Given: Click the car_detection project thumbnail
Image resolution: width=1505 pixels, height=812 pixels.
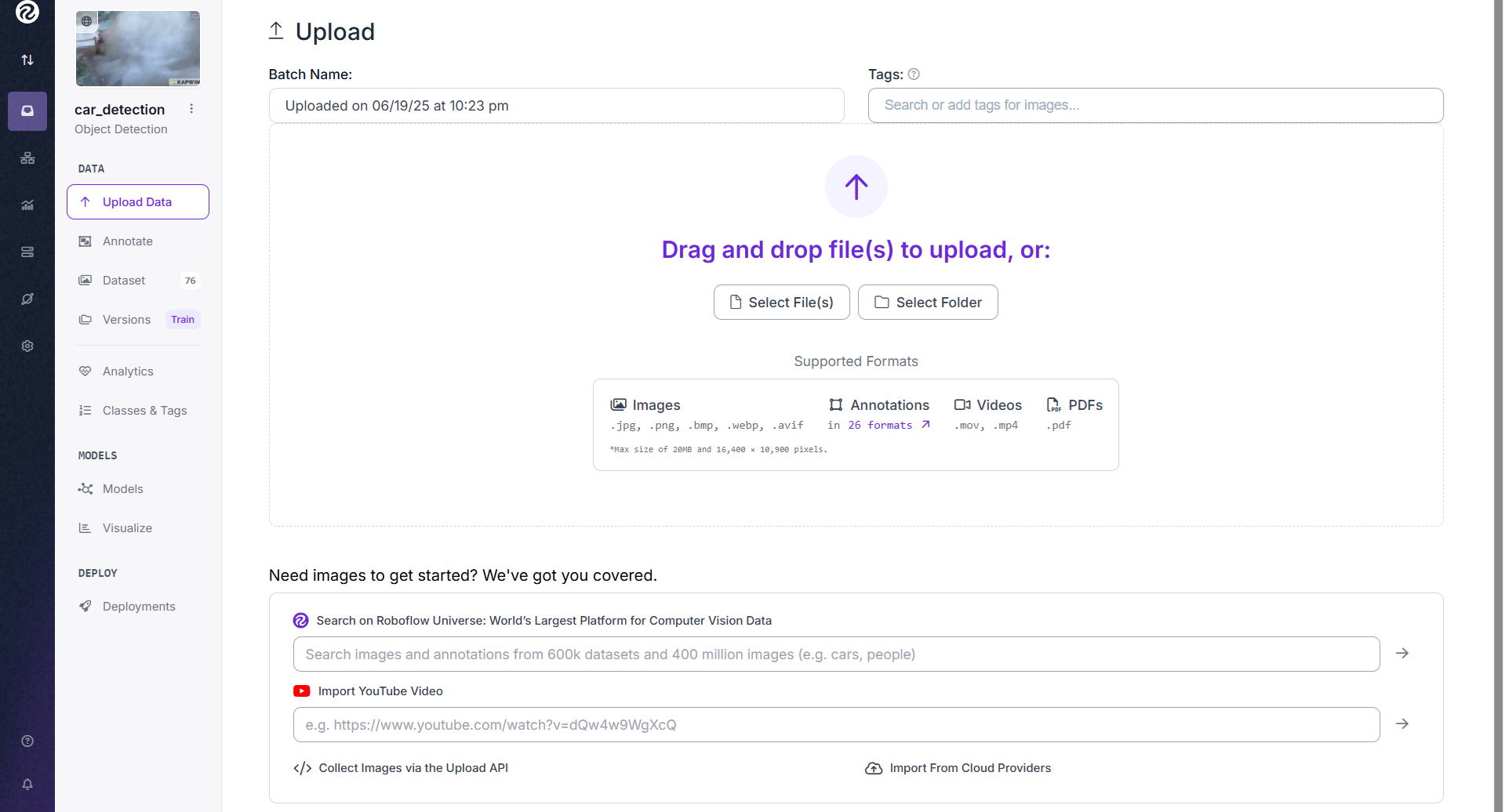Looking at the screenshot, I should point(138,49).
